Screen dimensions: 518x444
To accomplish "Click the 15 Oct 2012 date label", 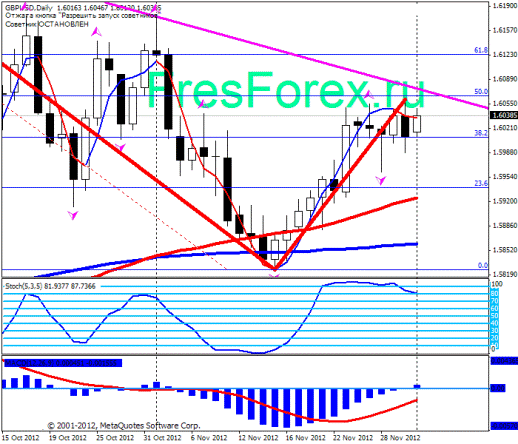I will 21,438.
